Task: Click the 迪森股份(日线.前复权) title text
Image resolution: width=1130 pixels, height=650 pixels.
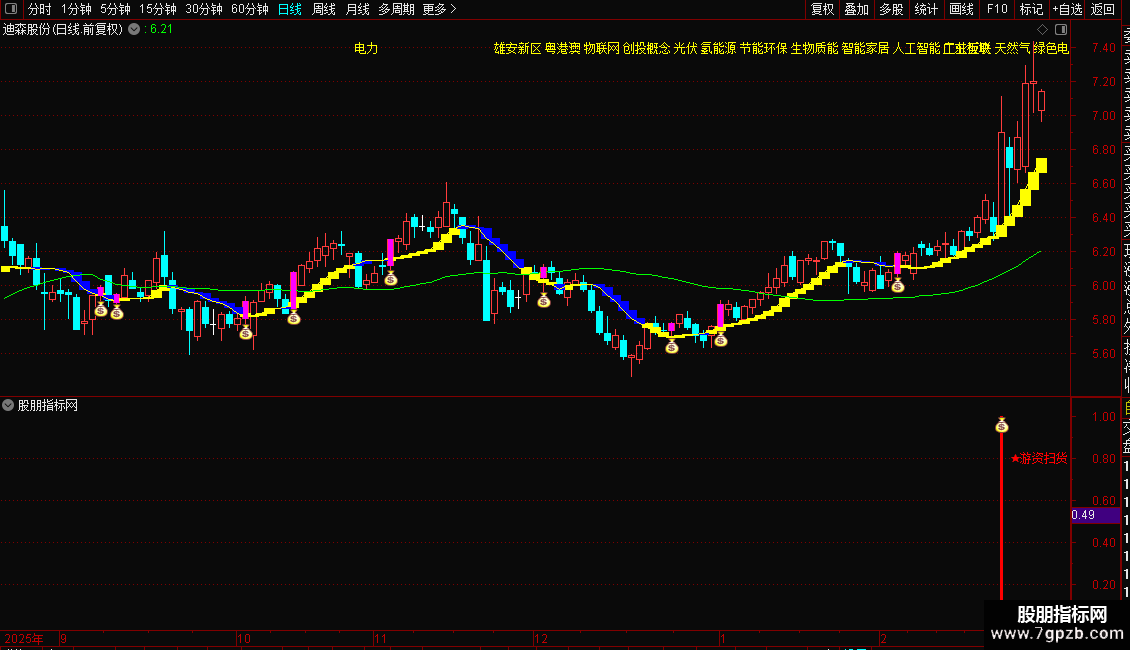Action: [63, 30]
